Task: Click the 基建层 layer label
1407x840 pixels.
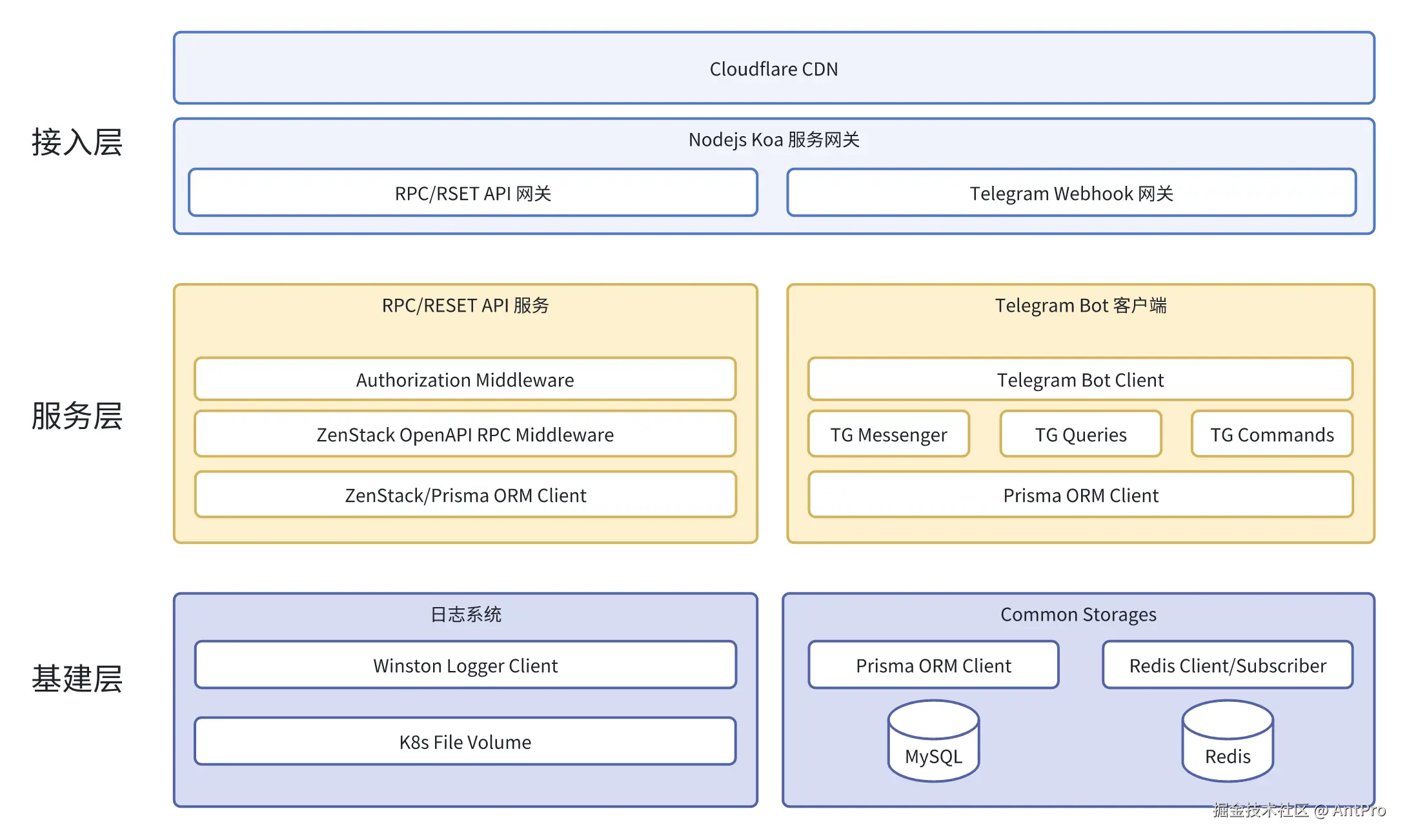Action: click(77, 679)
